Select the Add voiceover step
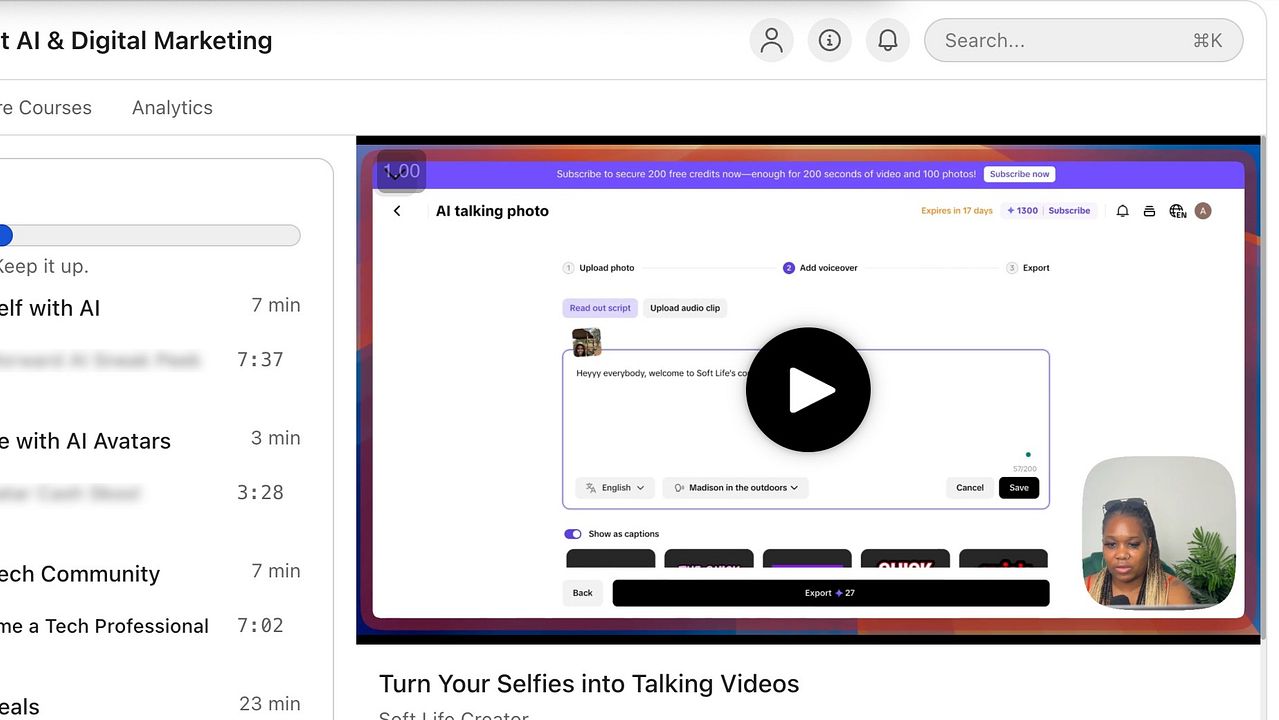 820,268
